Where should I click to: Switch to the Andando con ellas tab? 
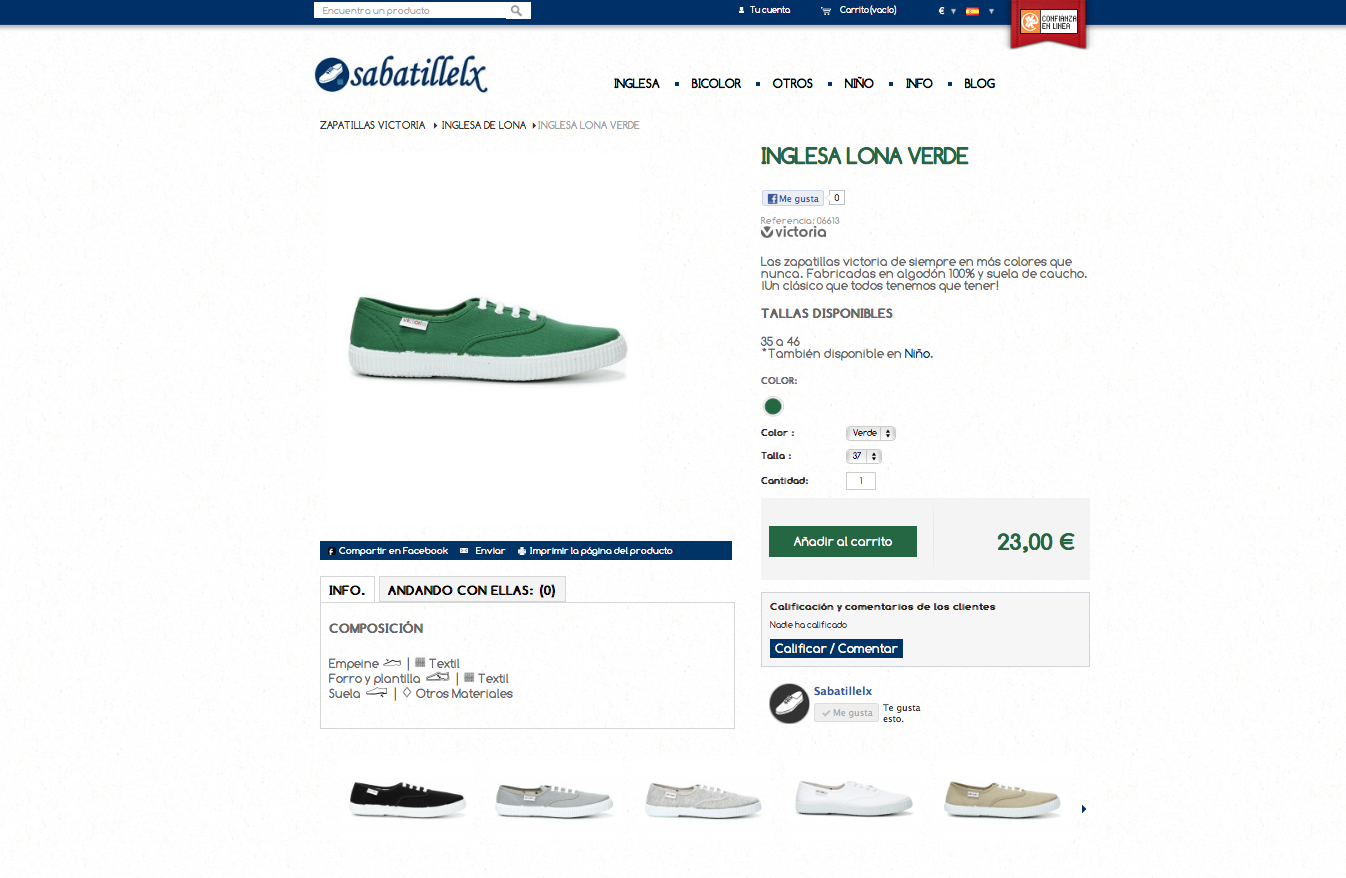point(472,590)
